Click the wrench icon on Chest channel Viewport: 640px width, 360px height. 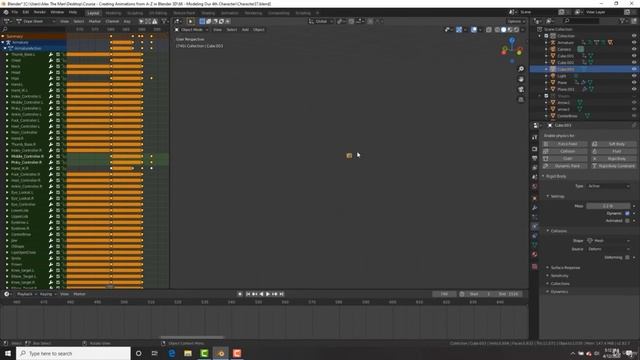tap(51, 60)
